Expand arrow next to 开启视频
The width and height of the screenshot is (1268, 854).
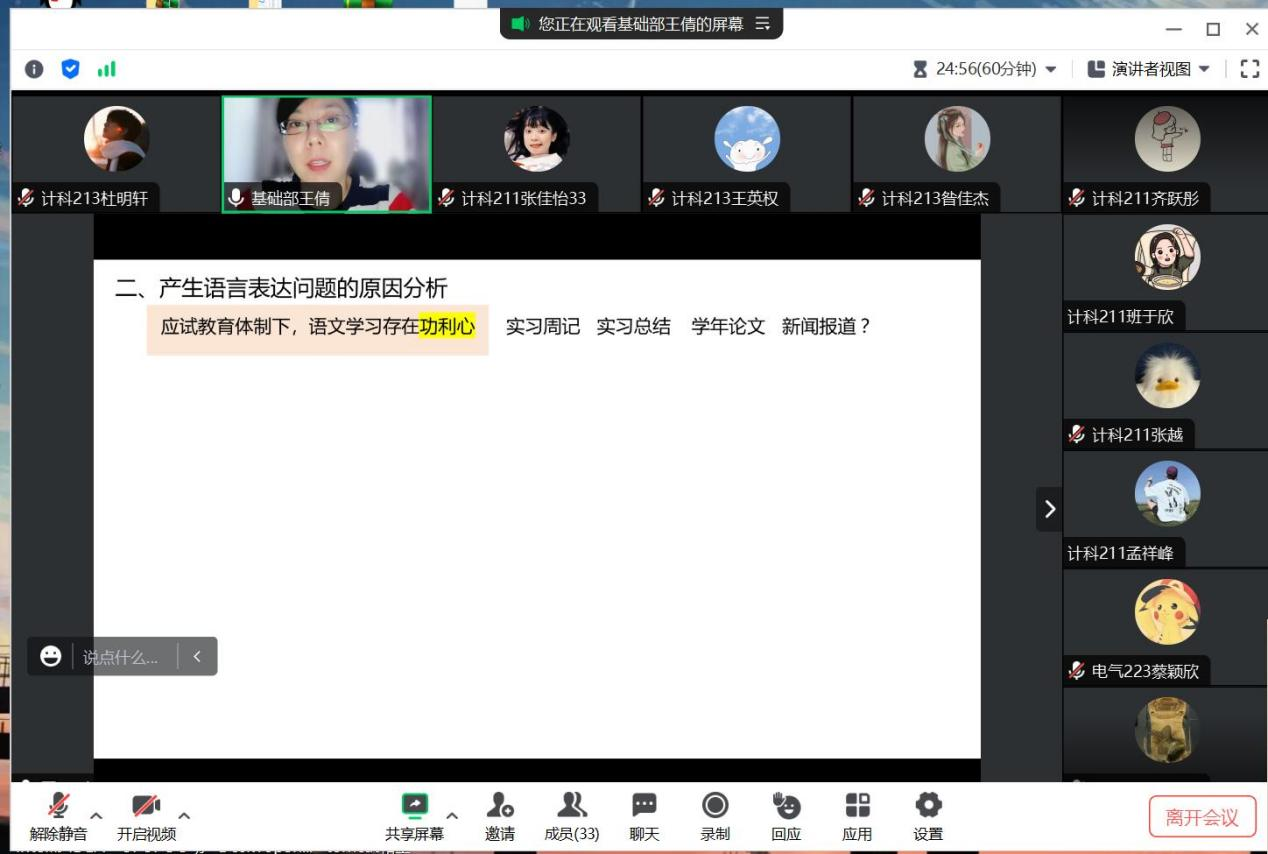(x=184, y=815)
